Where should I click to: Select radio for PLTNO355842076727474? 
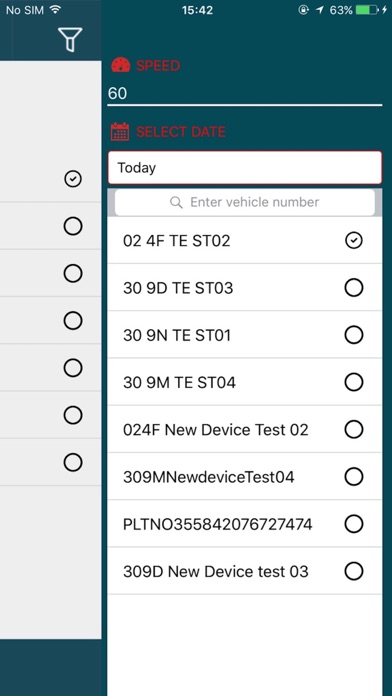(x=353, y=524)
